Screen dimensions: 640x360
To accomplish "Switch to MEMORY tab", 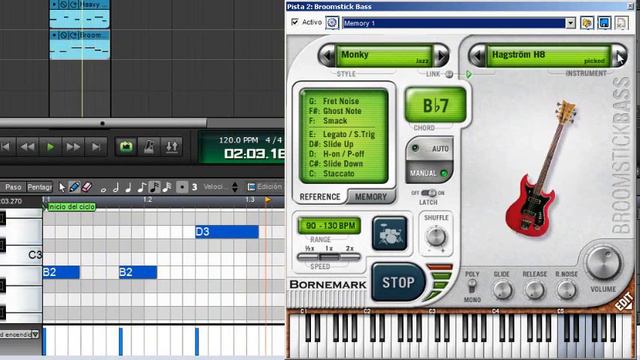I will 371,197.
